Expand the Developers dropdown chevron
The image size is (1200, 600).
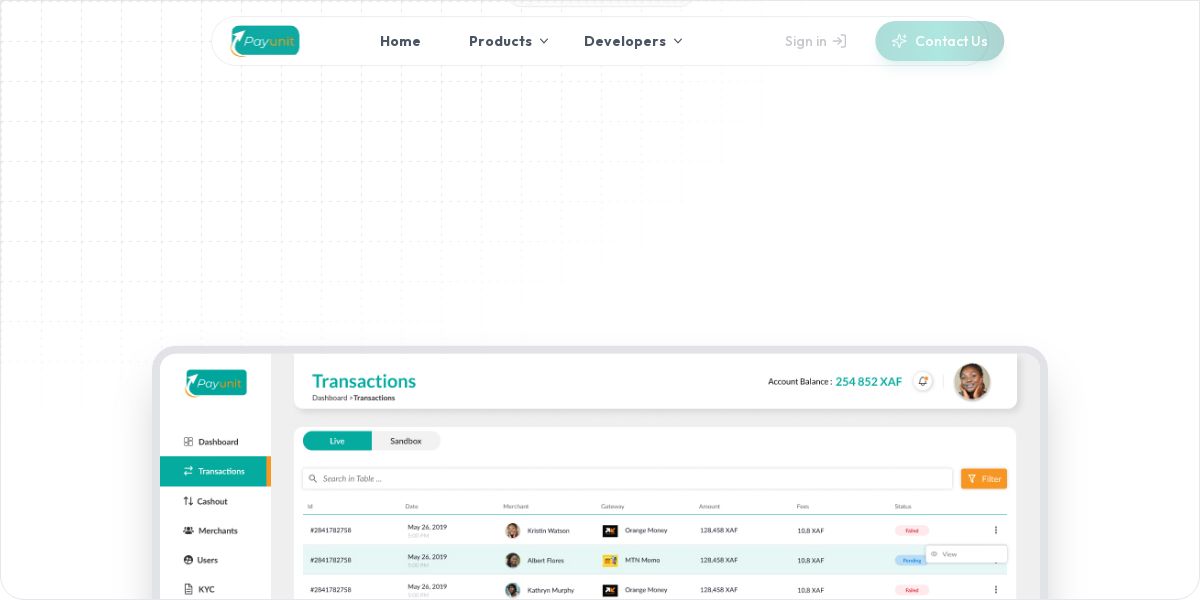(678, 41)
